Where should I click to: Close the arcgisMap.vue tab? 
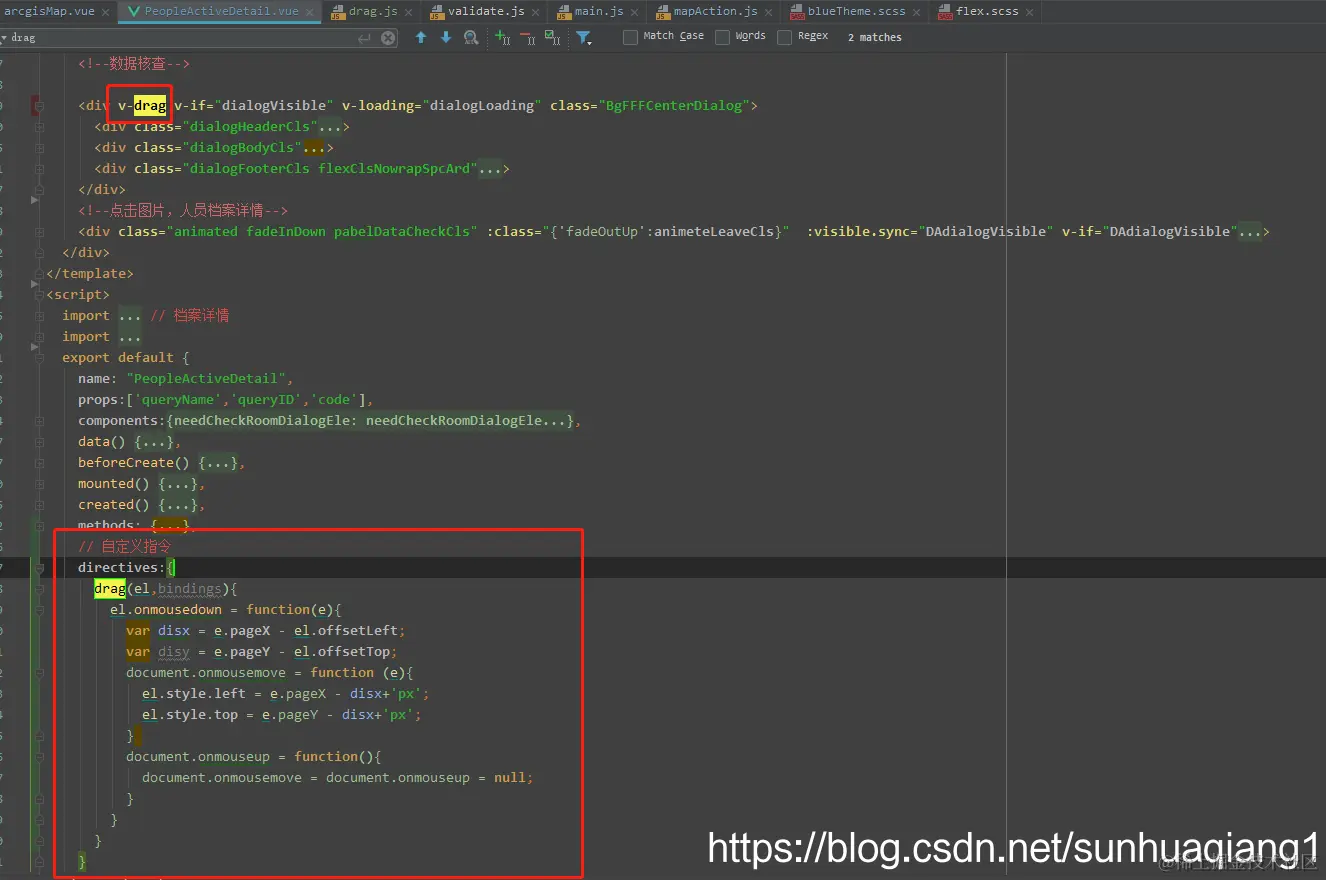(105, 12)
